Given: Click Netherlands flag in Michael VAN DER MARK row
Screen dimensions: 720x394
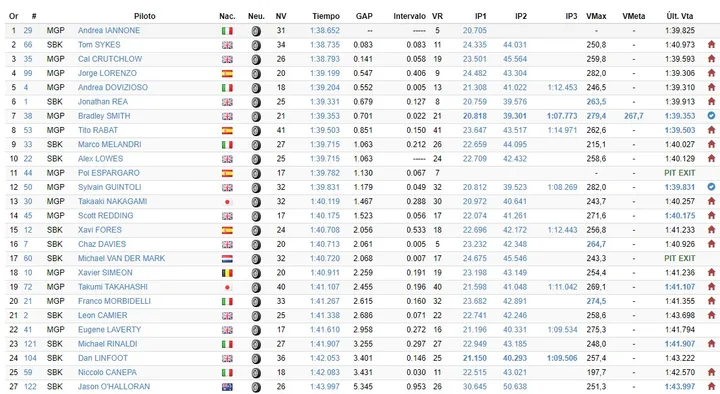Looking at the screenshot, I should click(227, 259).
